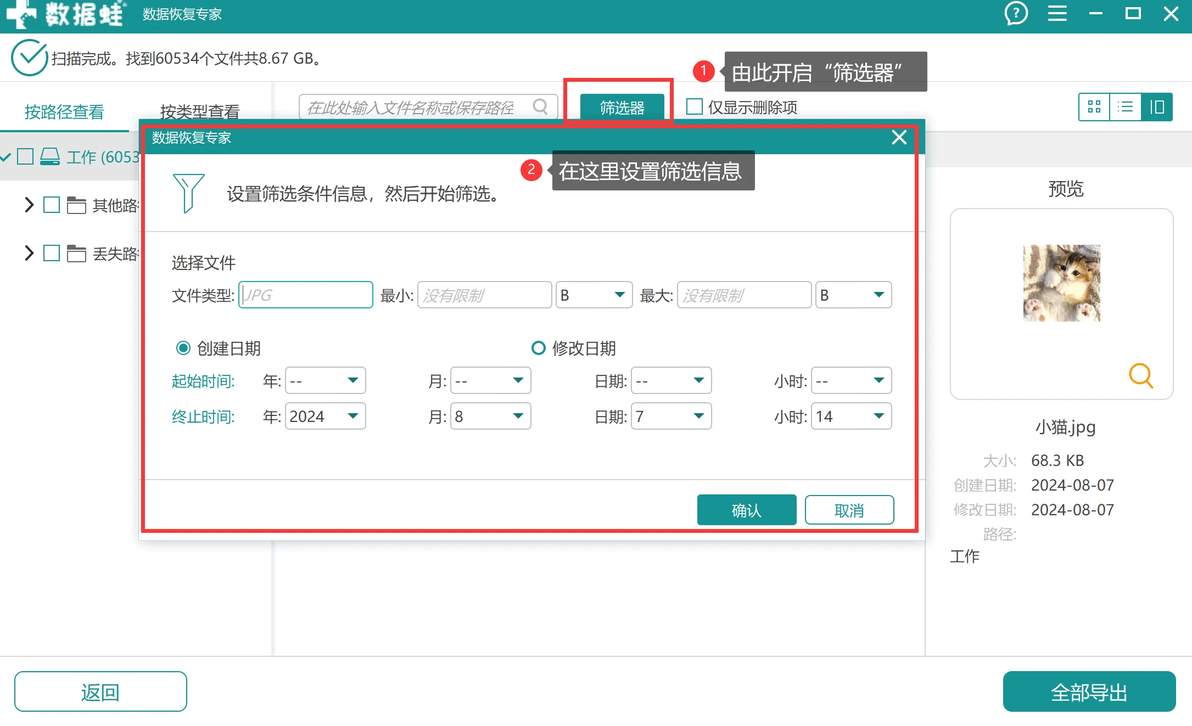Open the end time hour 14 dropdown

(x=851, y=417)
